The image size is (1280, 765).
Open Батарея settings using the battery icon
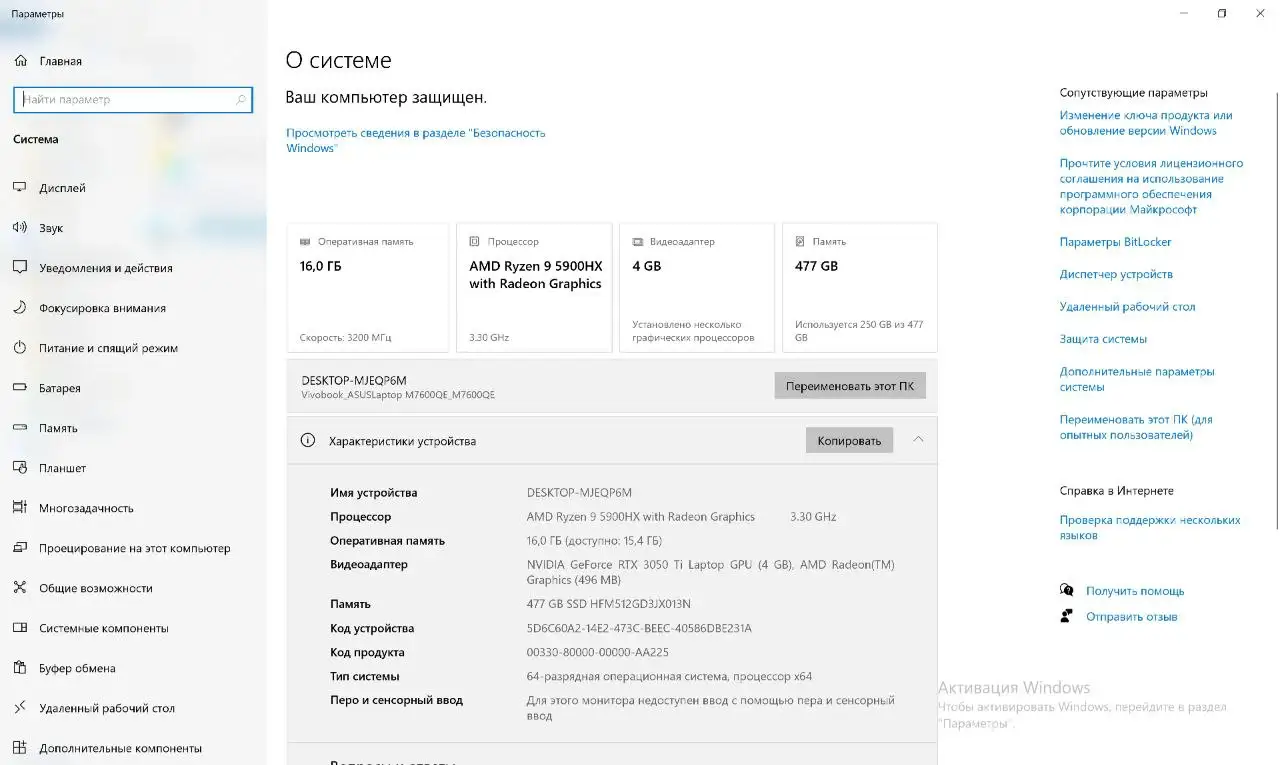tap(22, 387)
